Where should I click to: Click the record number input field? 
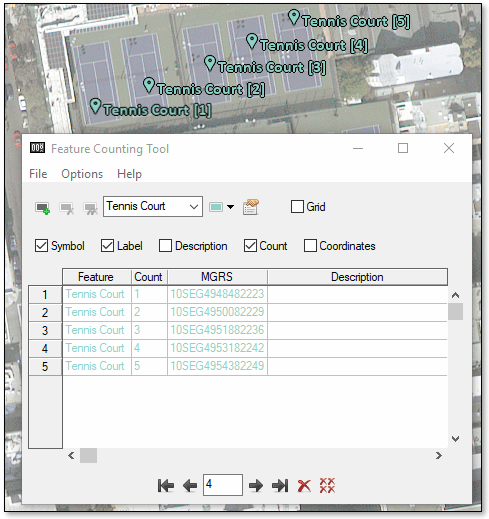223,485
